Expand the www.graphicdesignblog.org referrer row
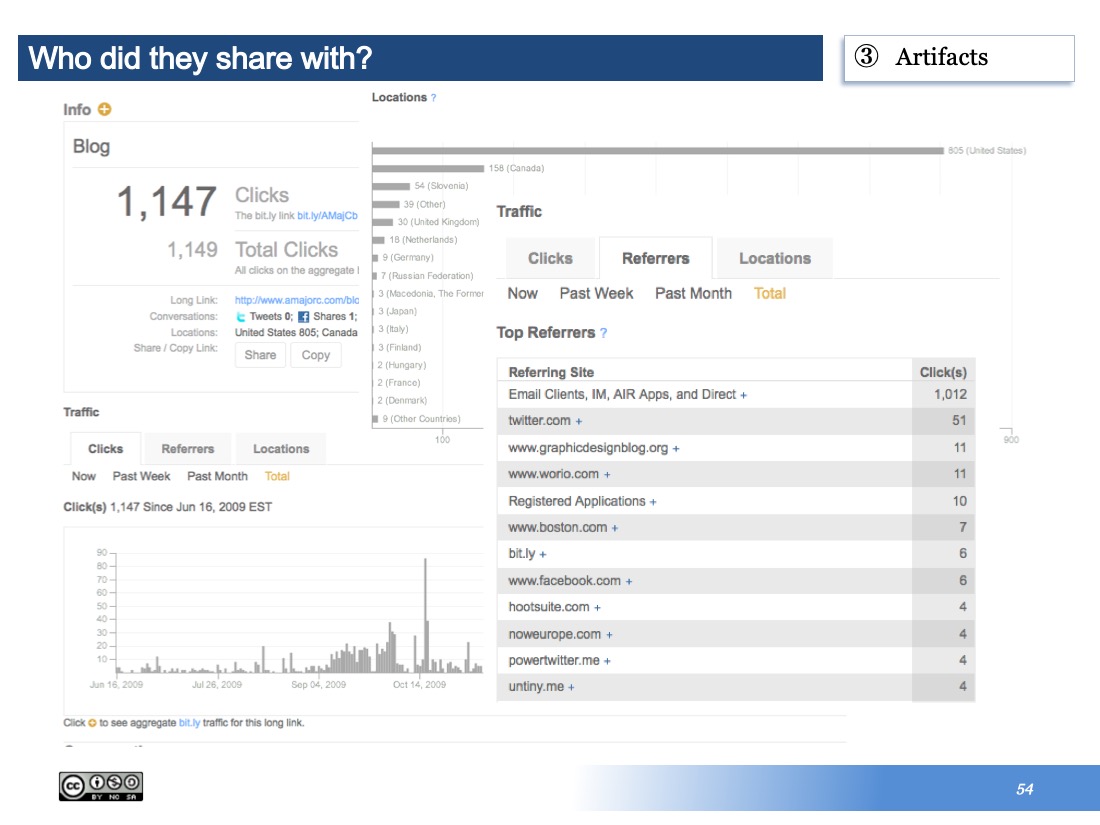This screenshot has width=1100, height=825. pyautogui.click(x=676, y=449)
